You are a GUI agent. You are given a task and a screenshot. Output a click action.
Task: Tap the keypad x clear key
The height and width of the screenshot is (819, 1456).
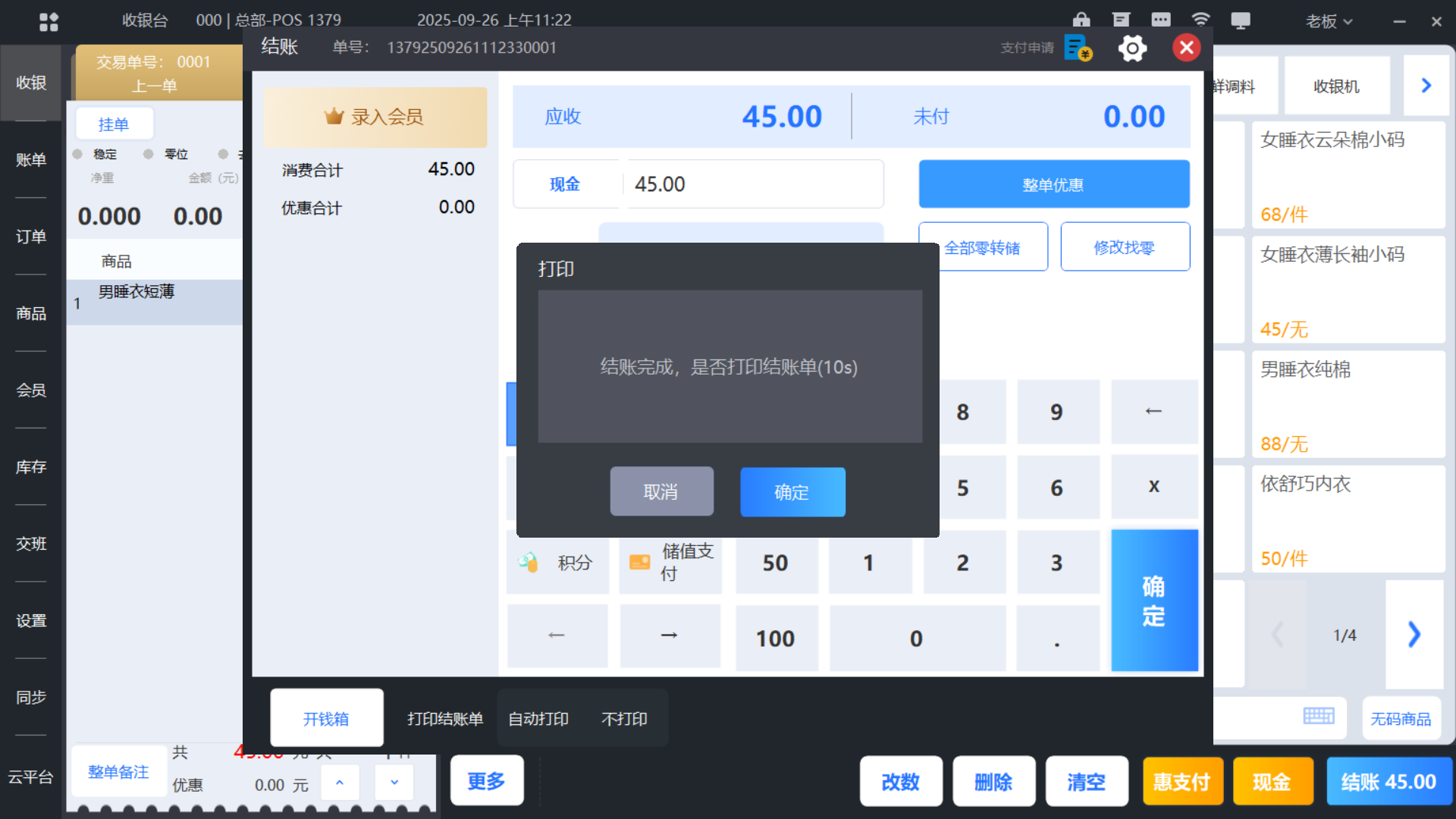click(x=1154, y=486)
